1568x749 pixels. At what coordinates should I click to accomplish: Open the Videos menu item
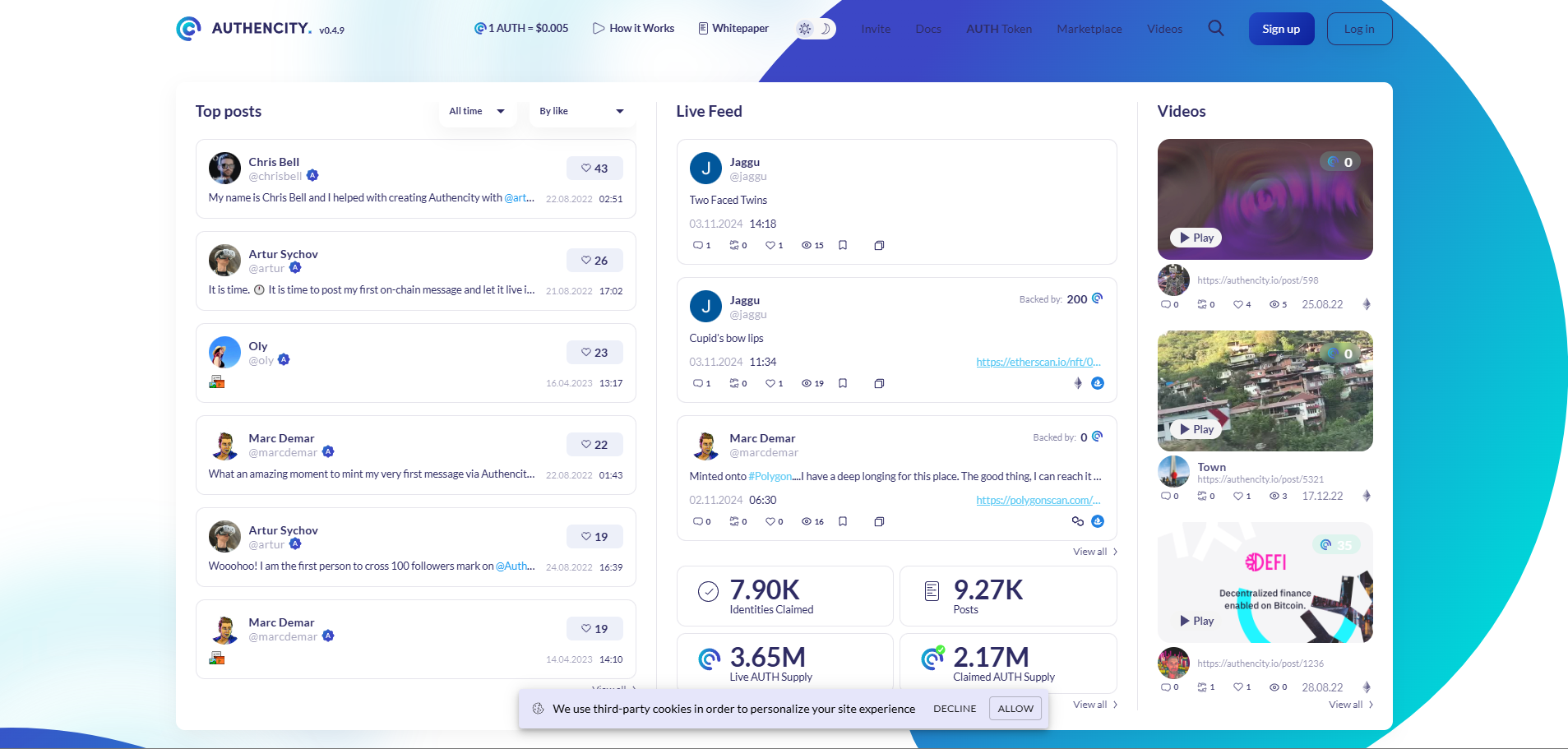(1164, 29)
